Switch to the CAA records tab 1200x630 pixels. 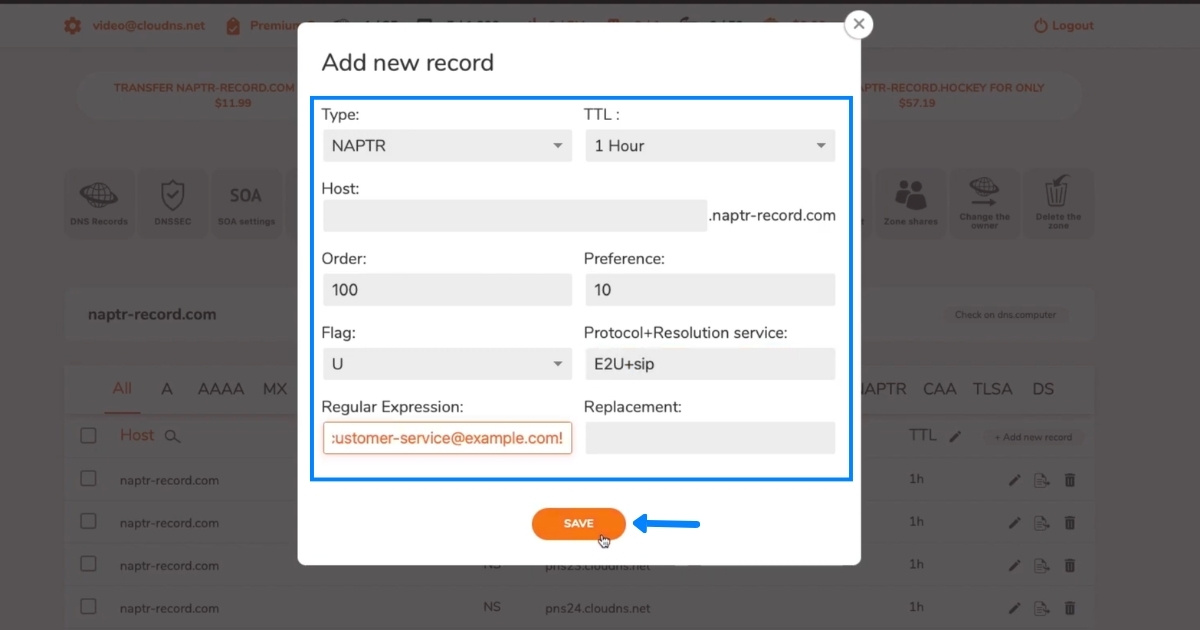(x=939, y=389)
